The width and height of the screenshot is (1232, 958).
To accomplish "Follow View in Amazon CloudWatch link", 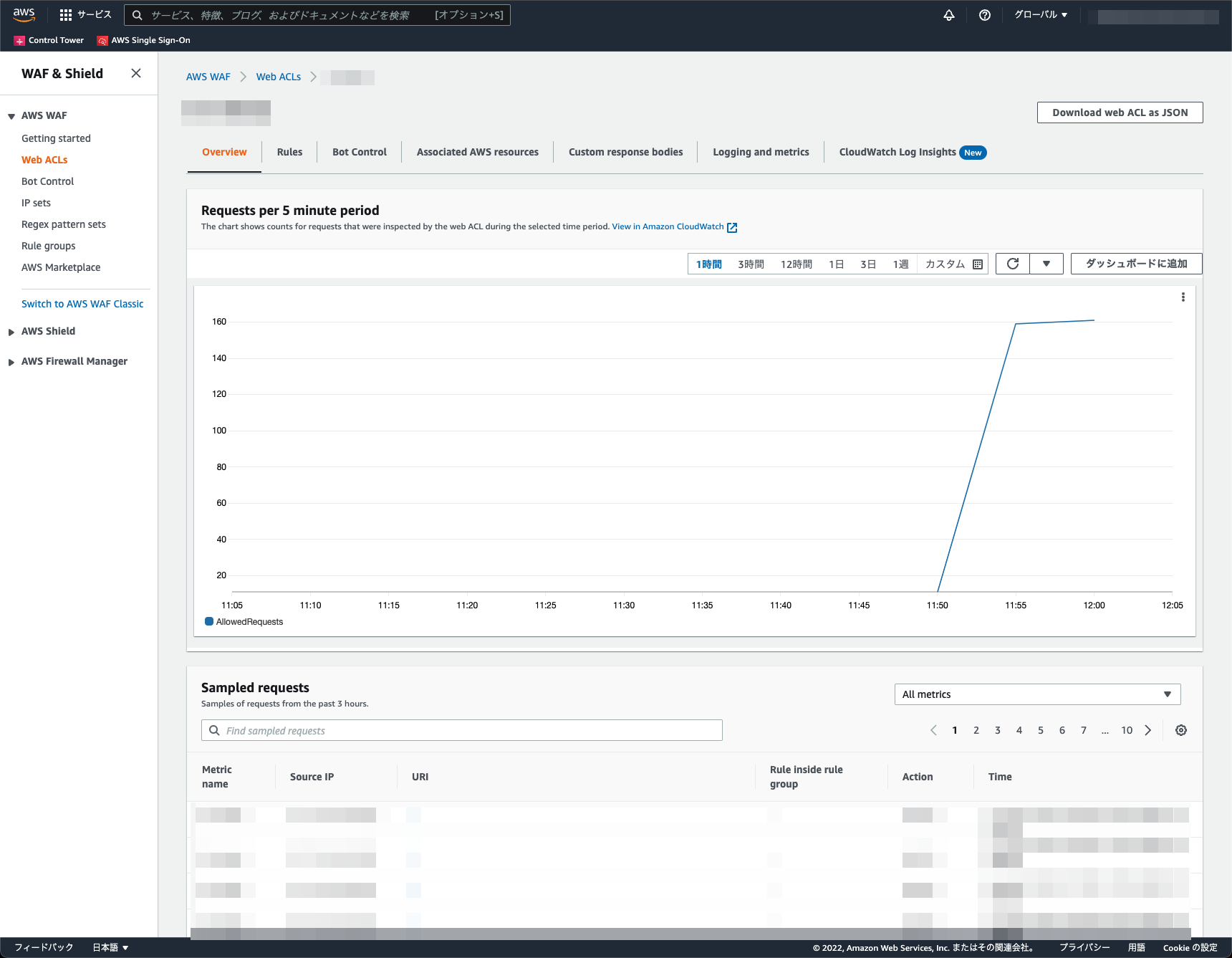I will 668,226.
